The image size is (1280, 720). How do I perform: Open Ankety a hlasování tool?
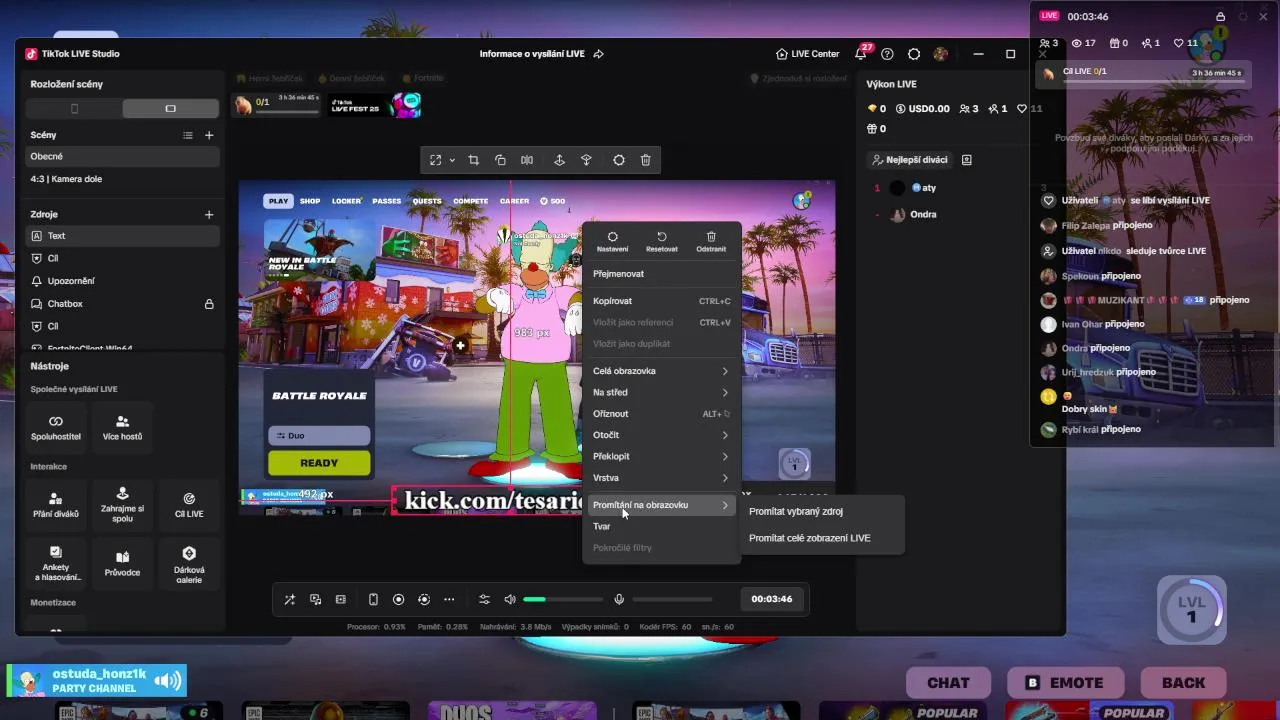[56, 564]
